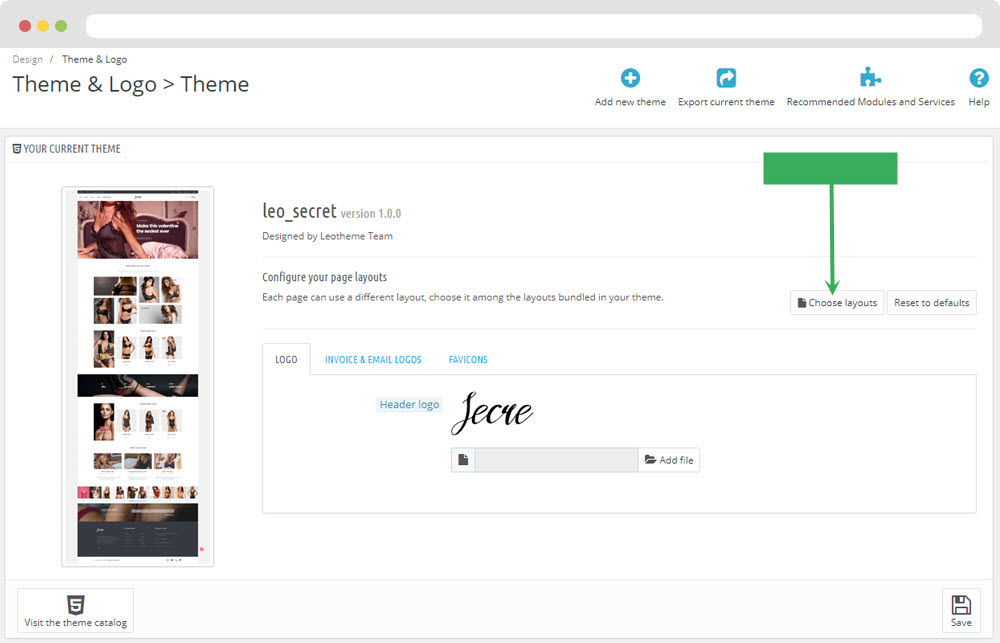Click the 'Theme & Logo > Theme' page title
This screenshot has height=643, width=1000.
click(x=131, y=84)
